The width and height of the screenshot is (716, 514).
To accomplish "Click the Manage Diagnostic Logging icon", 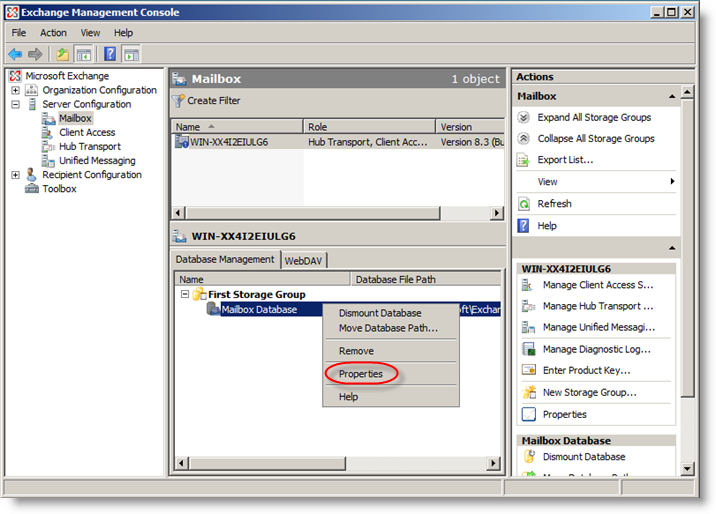I will (529, 349).
